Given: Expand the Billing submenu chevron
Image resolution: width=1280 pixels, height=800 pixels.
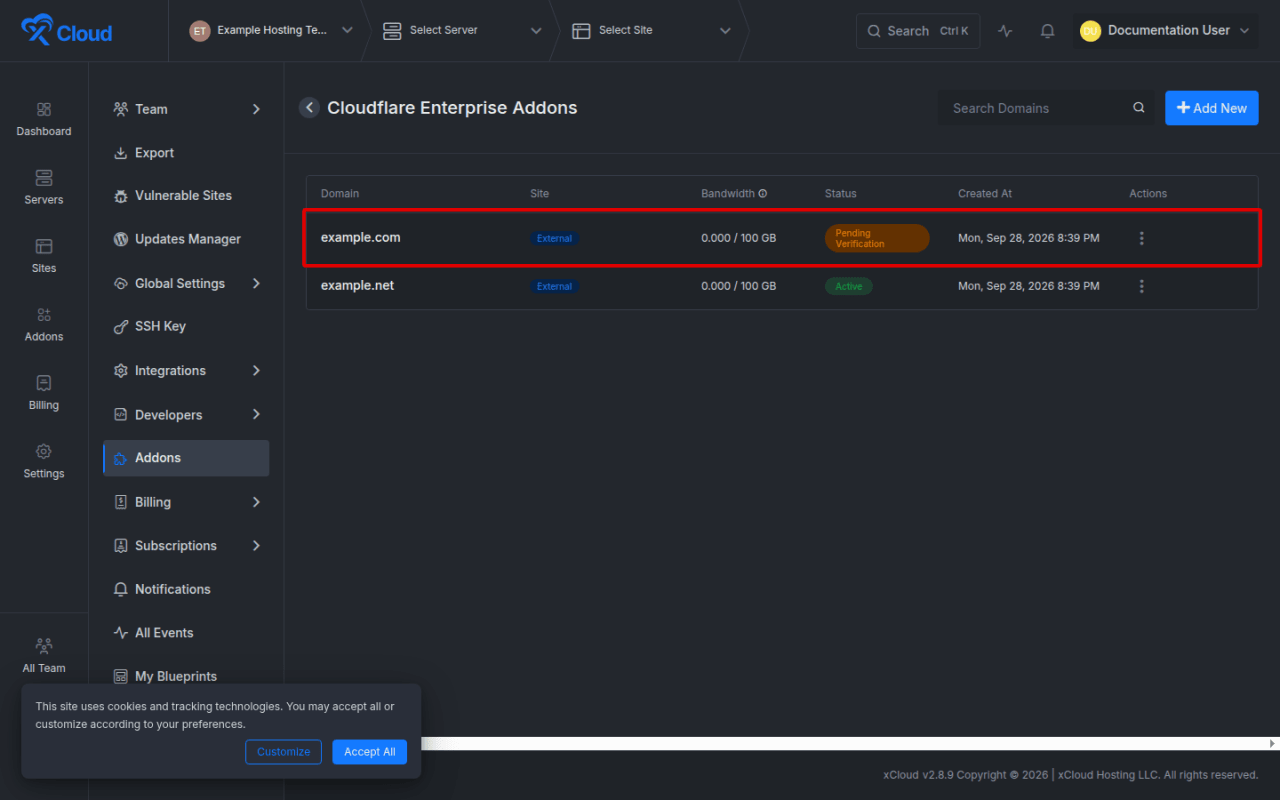Looking at the screenshot, I should [256, 502].
